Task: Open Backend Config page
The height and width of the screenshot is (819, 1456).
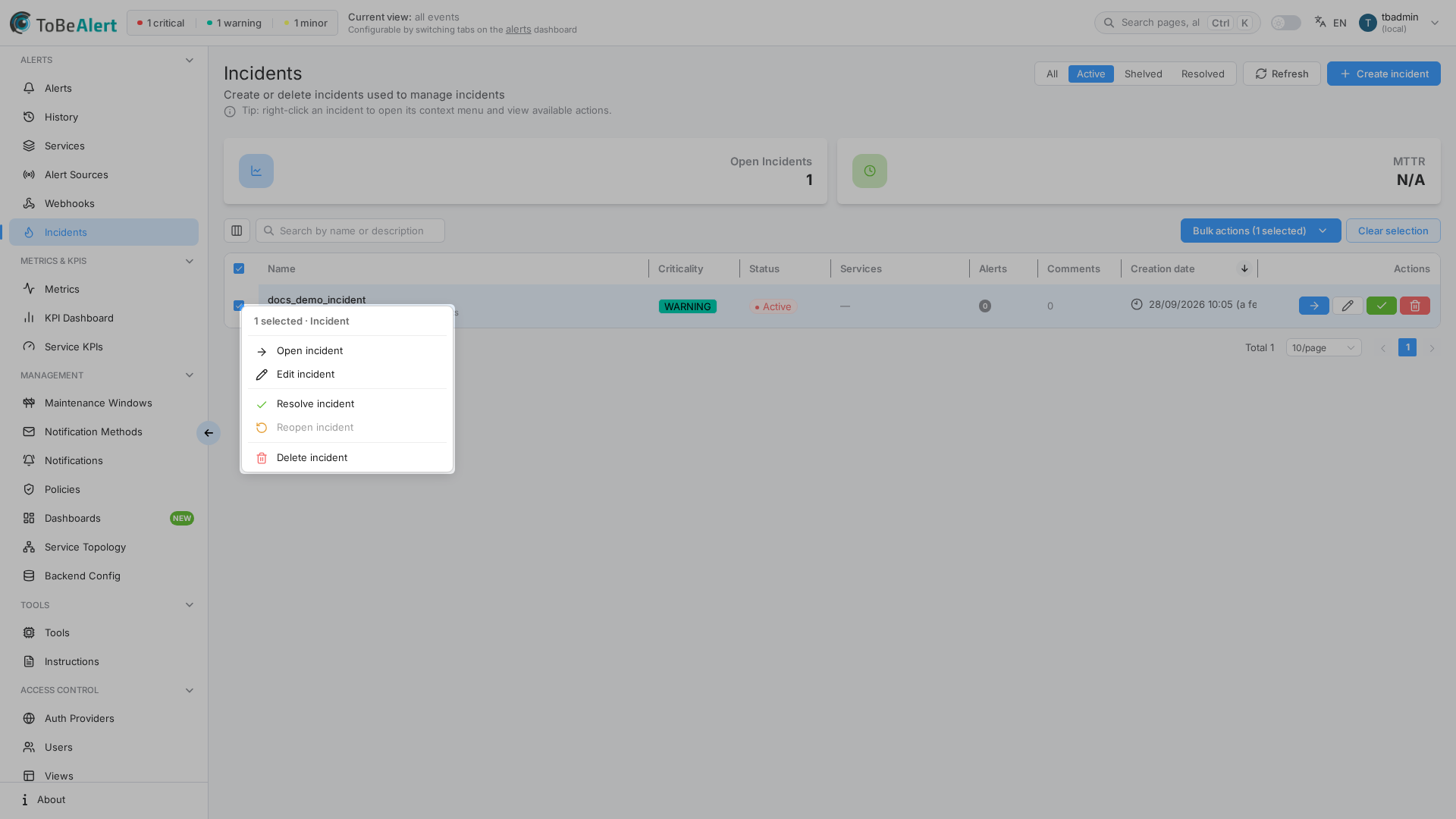Action: coord(104,576)
